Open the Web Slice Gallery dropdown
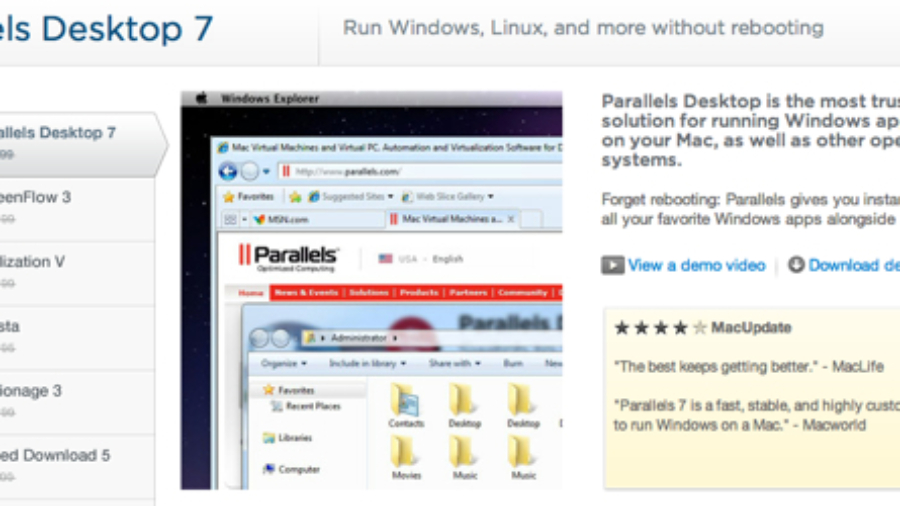This screenshot has width=900, height=506. point(448,197)
